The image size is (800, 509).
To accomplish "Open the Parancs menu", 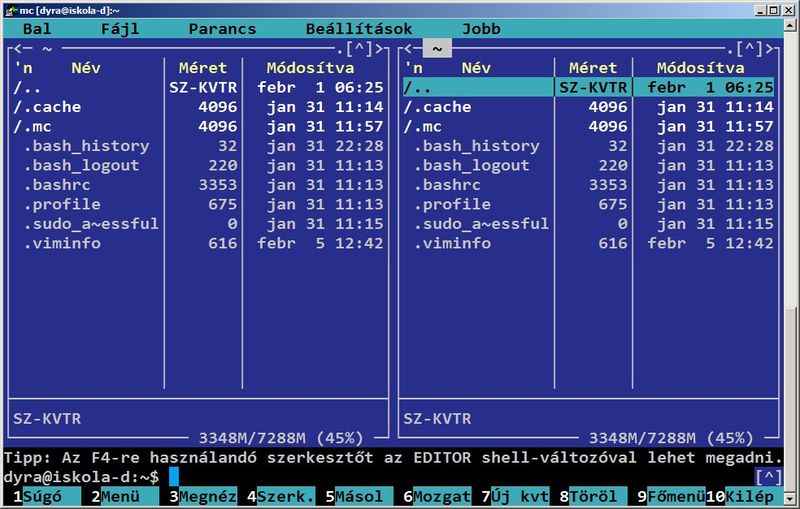I will click(222, 29).
